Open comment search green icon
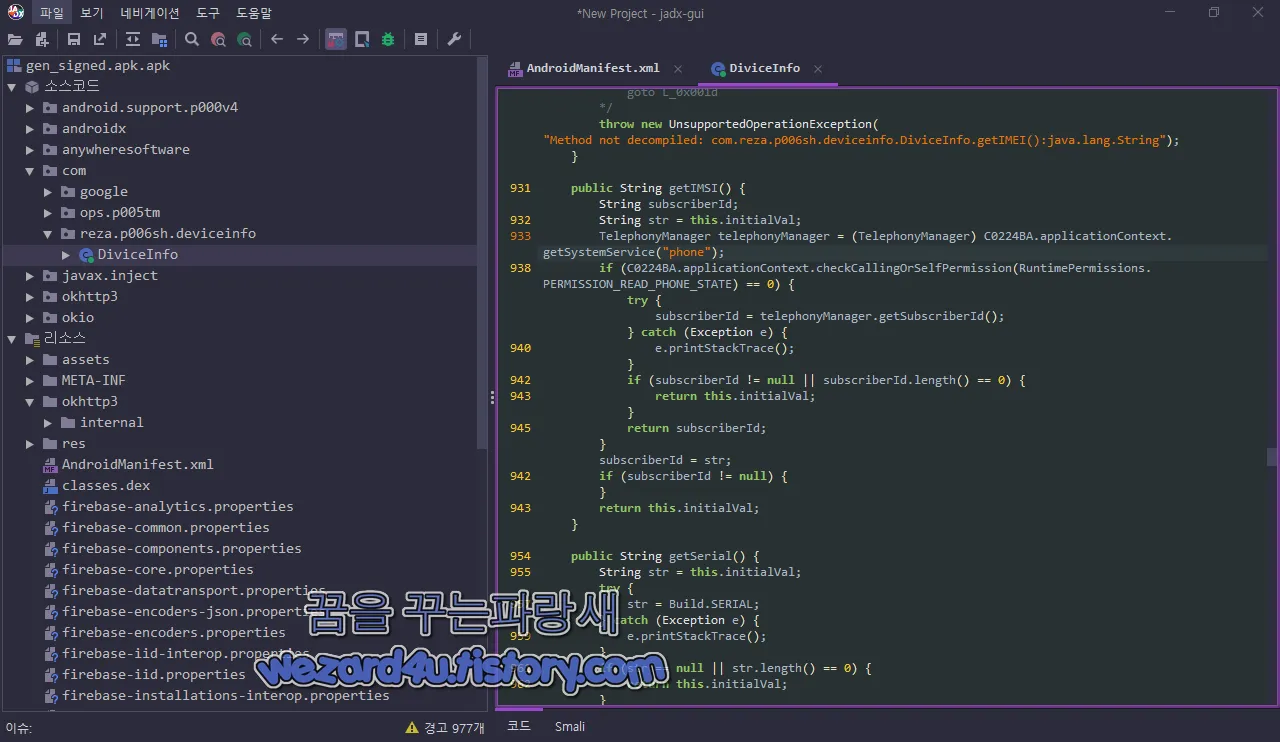The image size is (1280, 742). click(244, 39)
